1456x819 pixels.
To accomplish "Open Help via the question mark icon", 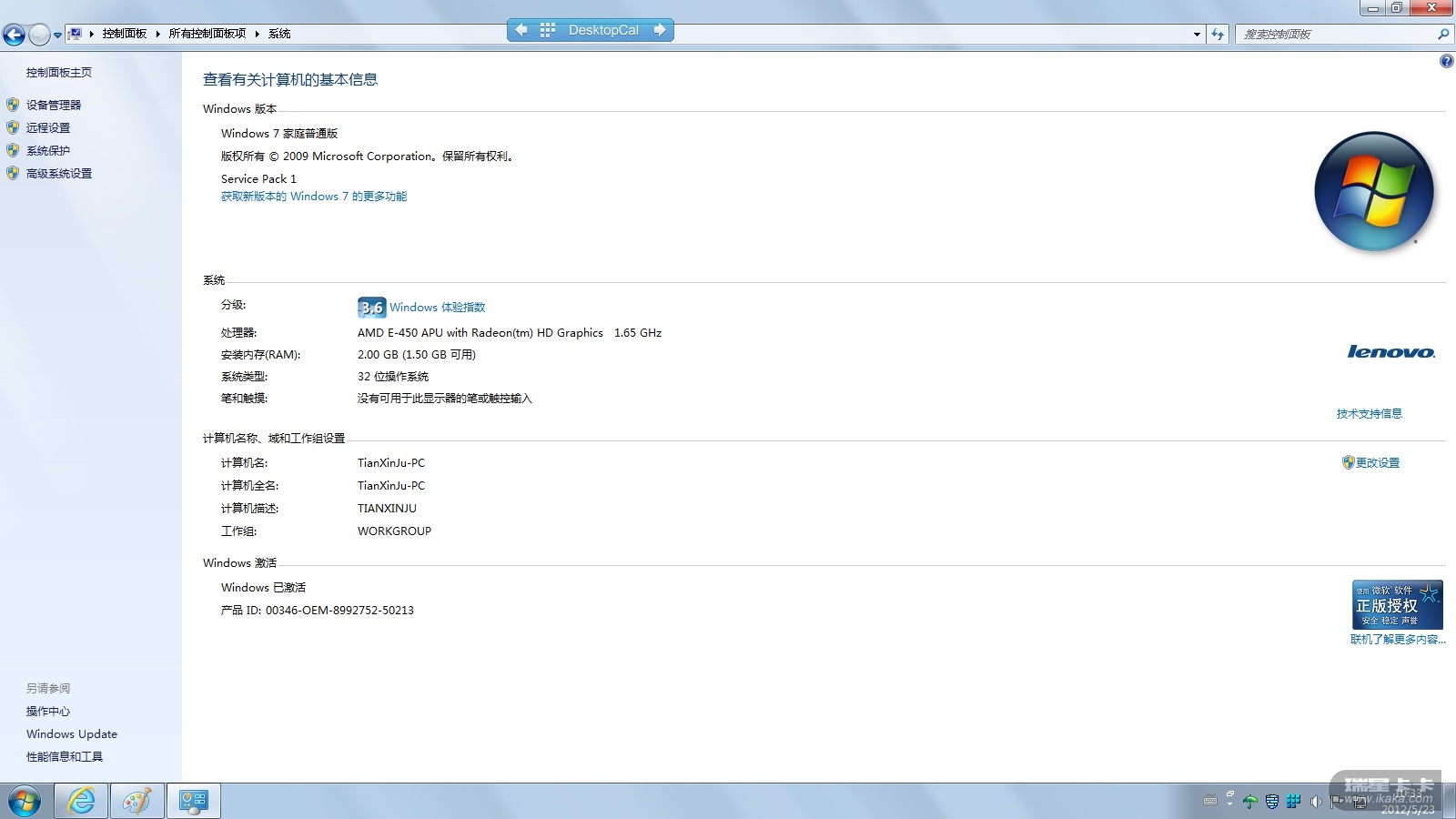I will [x=1446, y=62].
